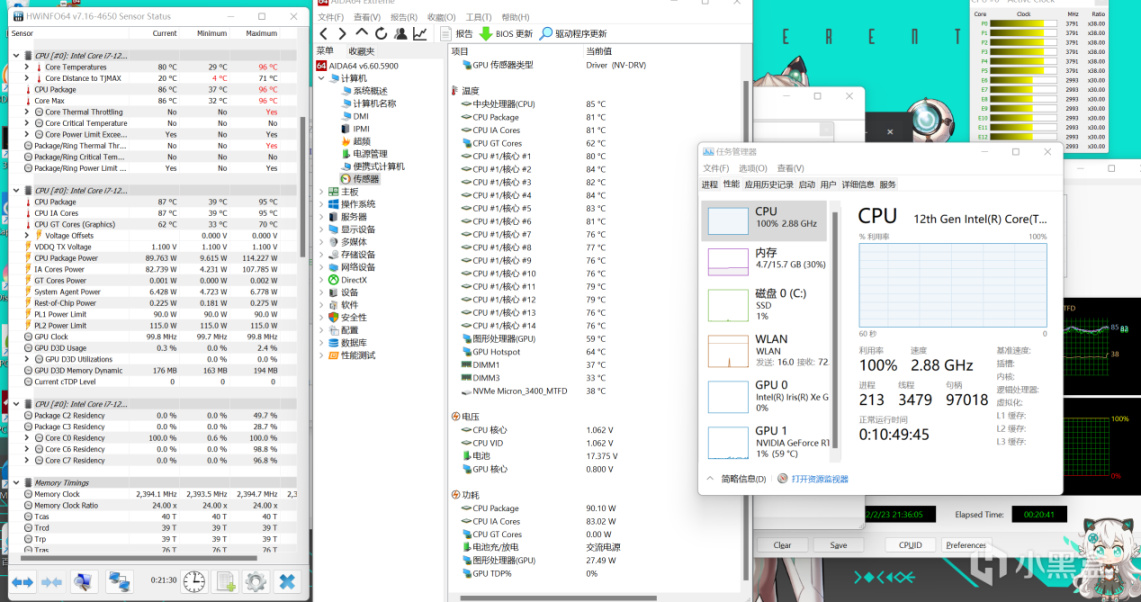Open AIDA64 工具(T) menu

point(478,17)
